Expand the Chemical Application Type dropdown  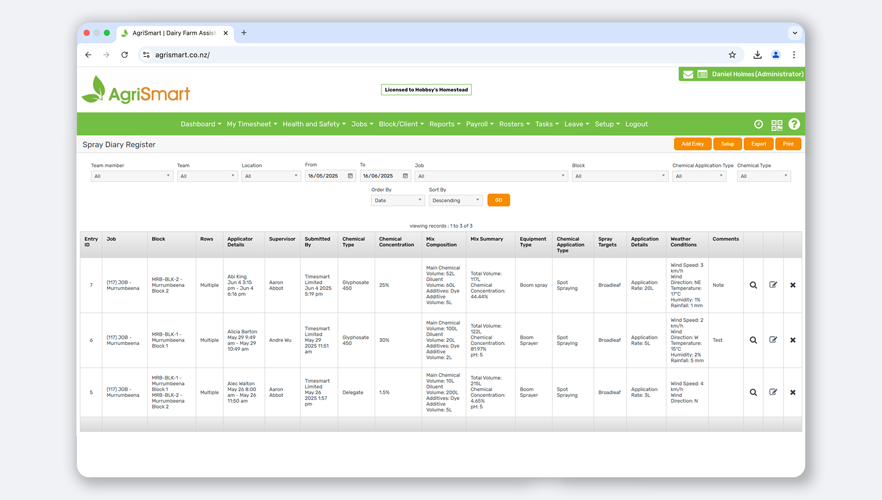coord(699,176)
